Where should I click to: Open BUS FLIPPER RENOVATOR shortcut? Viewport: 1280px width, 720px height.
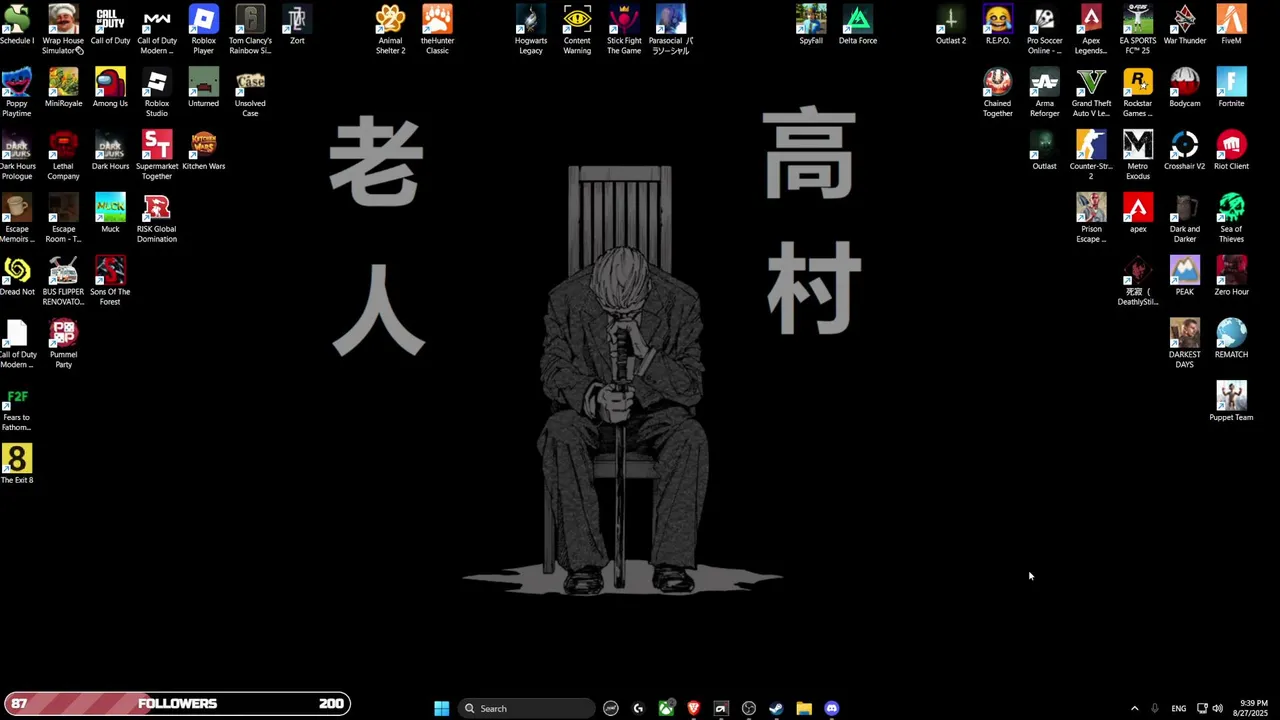(x=63, y=282)
